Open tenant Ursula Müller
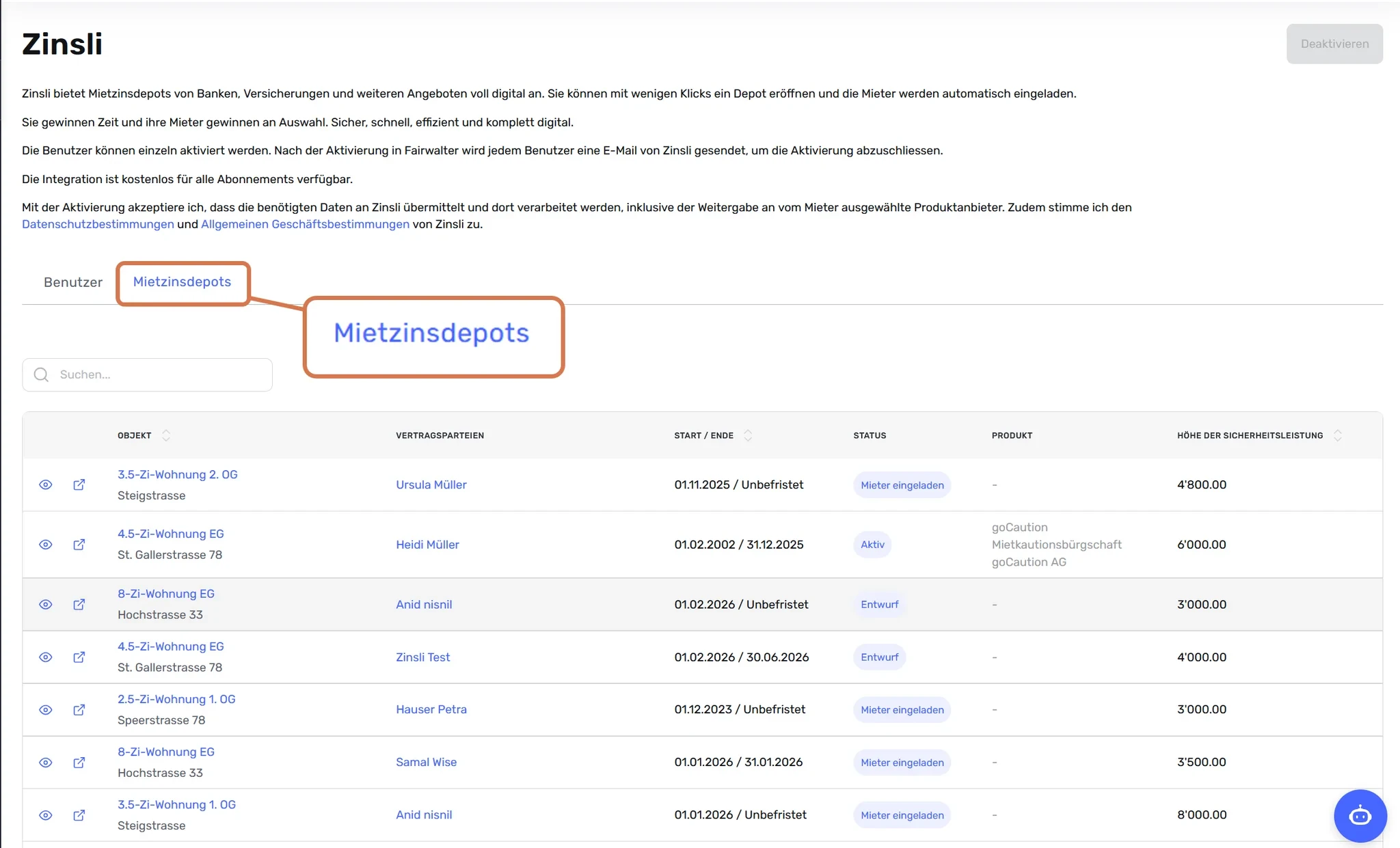The height and width of the screenshot is (848, 1400). (x=431, y=484)
